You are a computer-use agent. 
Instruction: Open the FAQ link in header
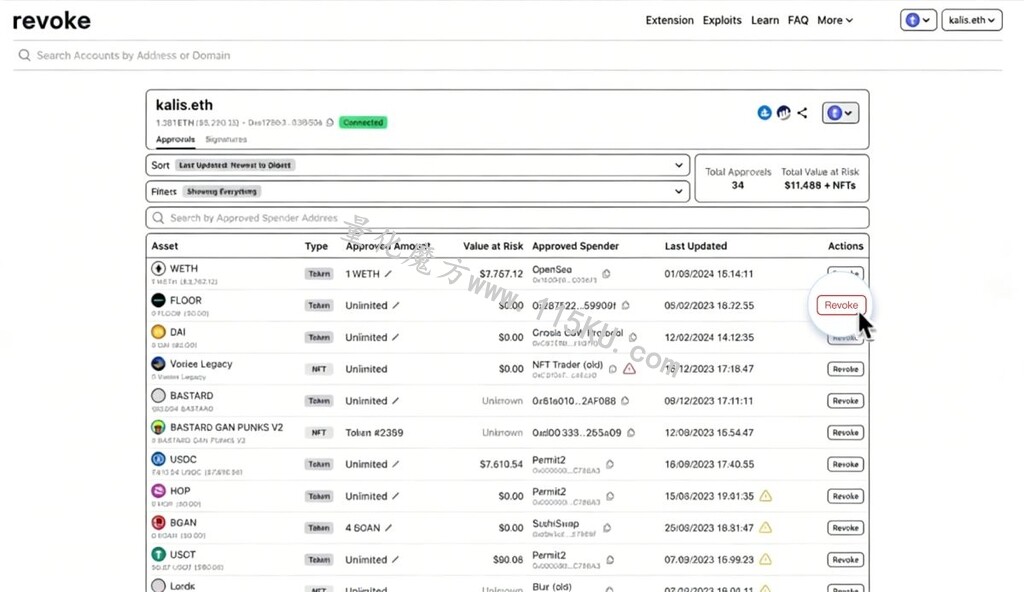[x=798, y=20]
